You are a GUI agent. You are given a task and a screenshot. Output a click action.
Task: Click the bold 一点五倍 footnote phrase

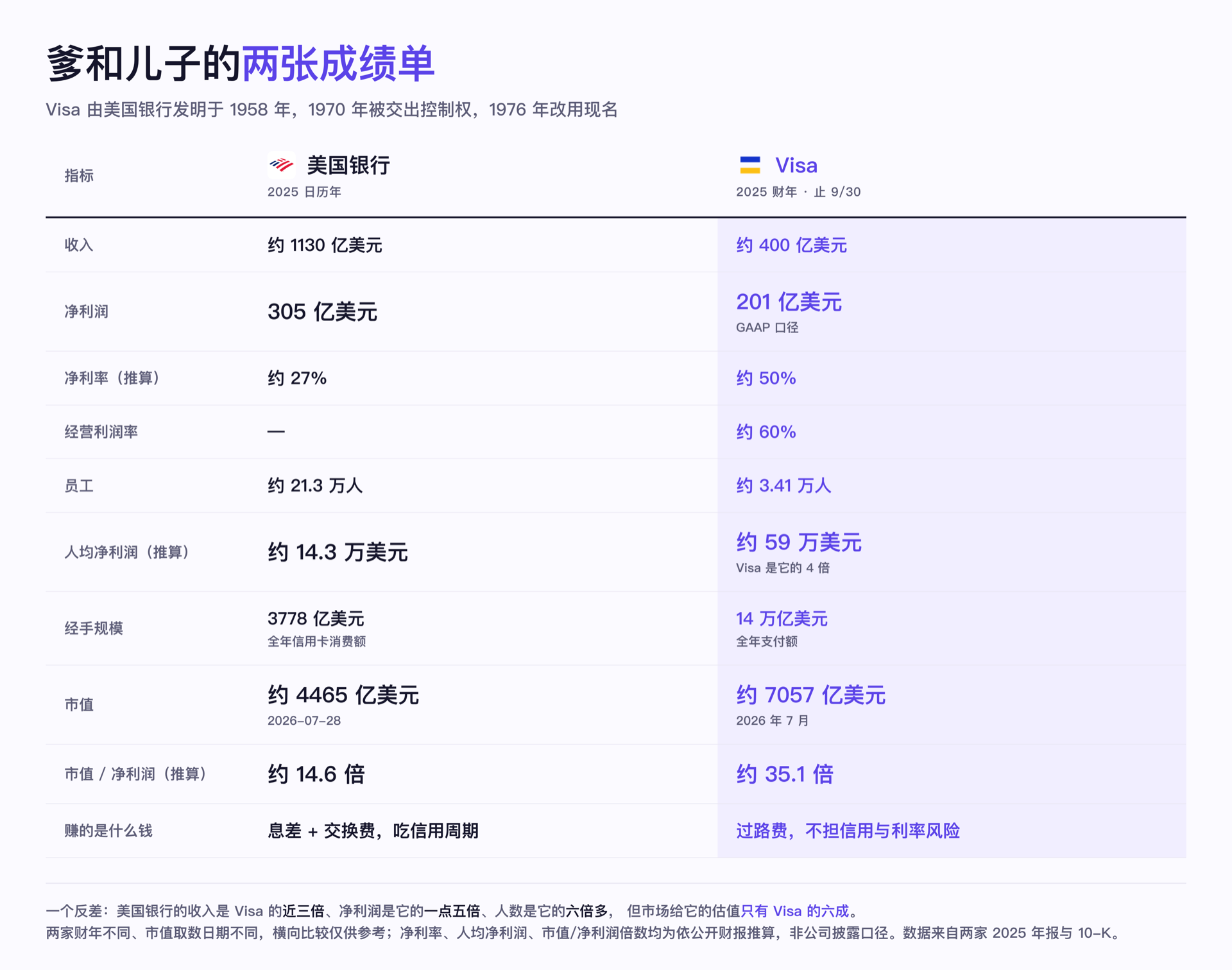(452, 911)
